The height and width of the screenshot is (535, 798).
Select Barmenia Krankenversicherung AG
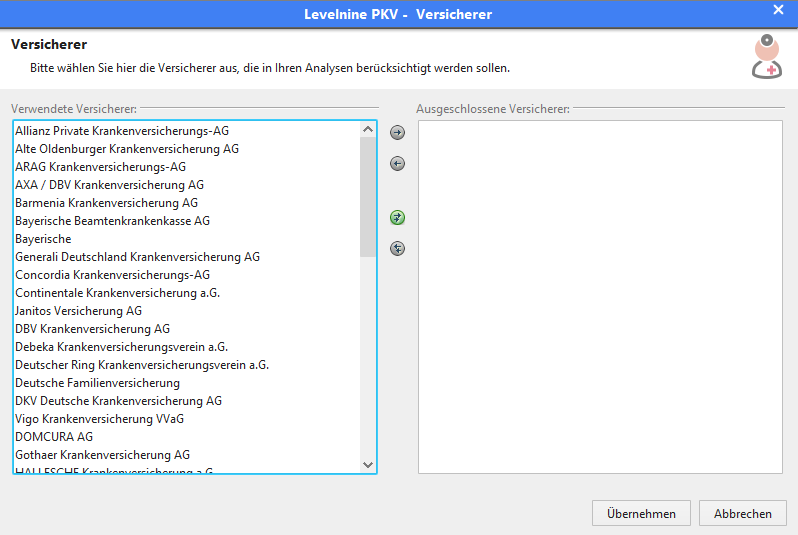point(187,203)
